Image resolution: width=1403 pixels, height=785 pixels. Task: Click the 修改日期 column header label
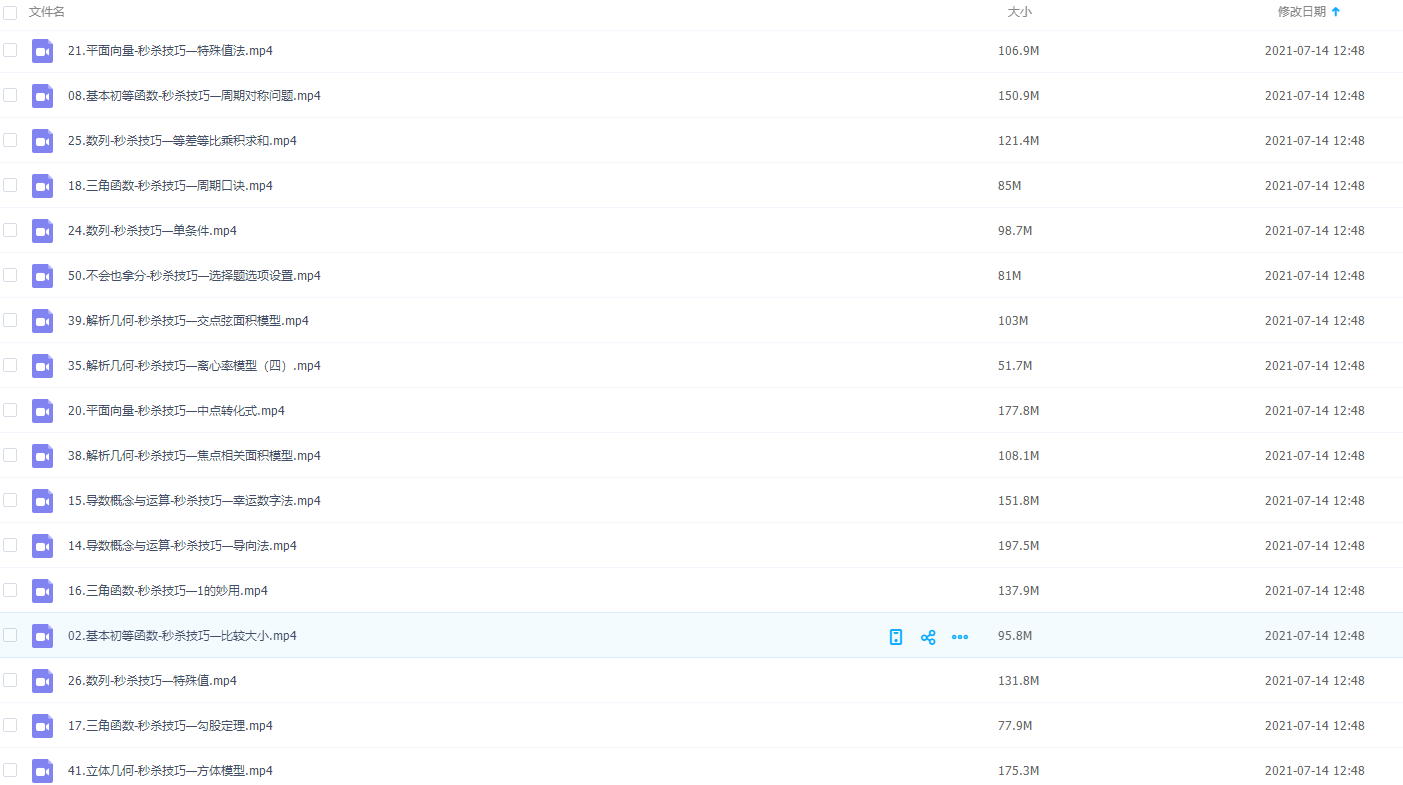pyautogui.click(x=1301, y=12)
